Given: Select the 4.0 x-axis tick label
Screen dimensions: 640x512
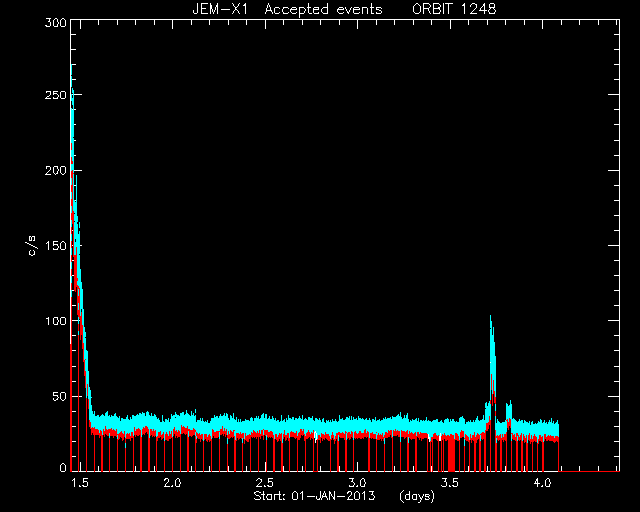Looking at the screenshot, I should (542, 483).
